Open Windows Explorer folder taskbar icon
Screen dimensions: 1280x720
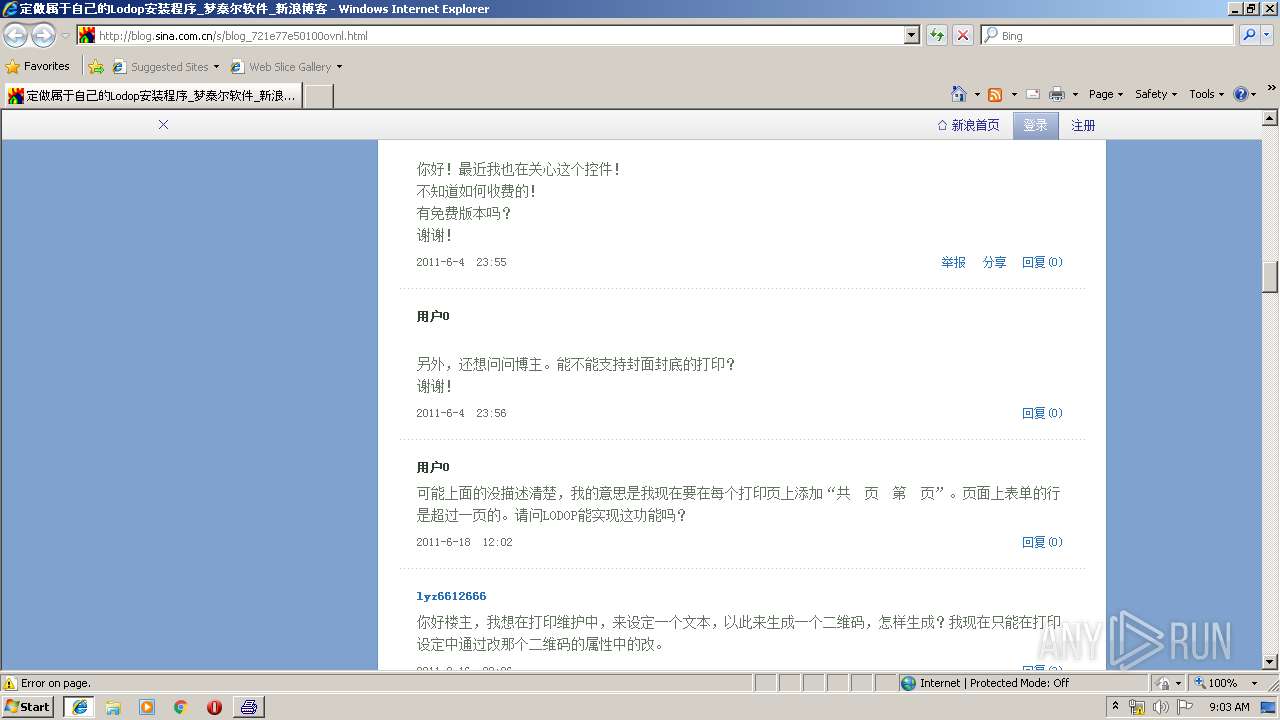(x=113, y=707)
